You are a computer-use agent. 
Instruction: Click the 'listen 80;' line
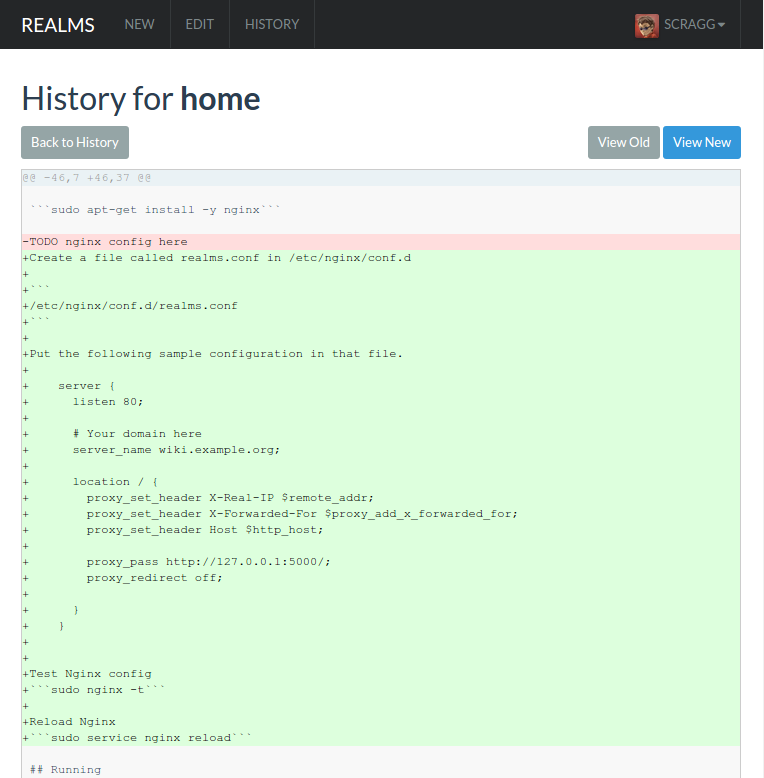(381, 402)
